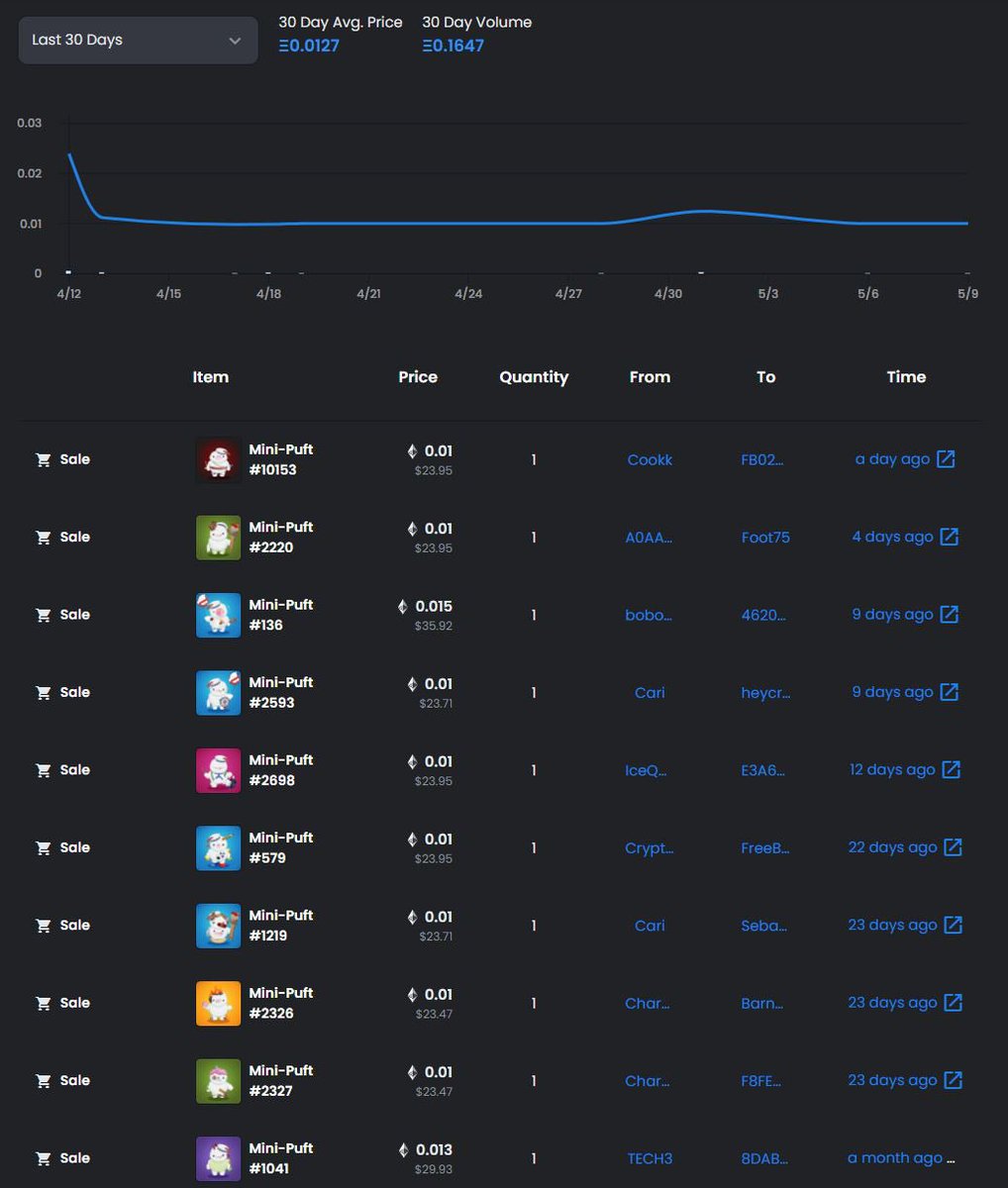Click the Mini-Puft #10153 item name

click(x=281, y=459)
